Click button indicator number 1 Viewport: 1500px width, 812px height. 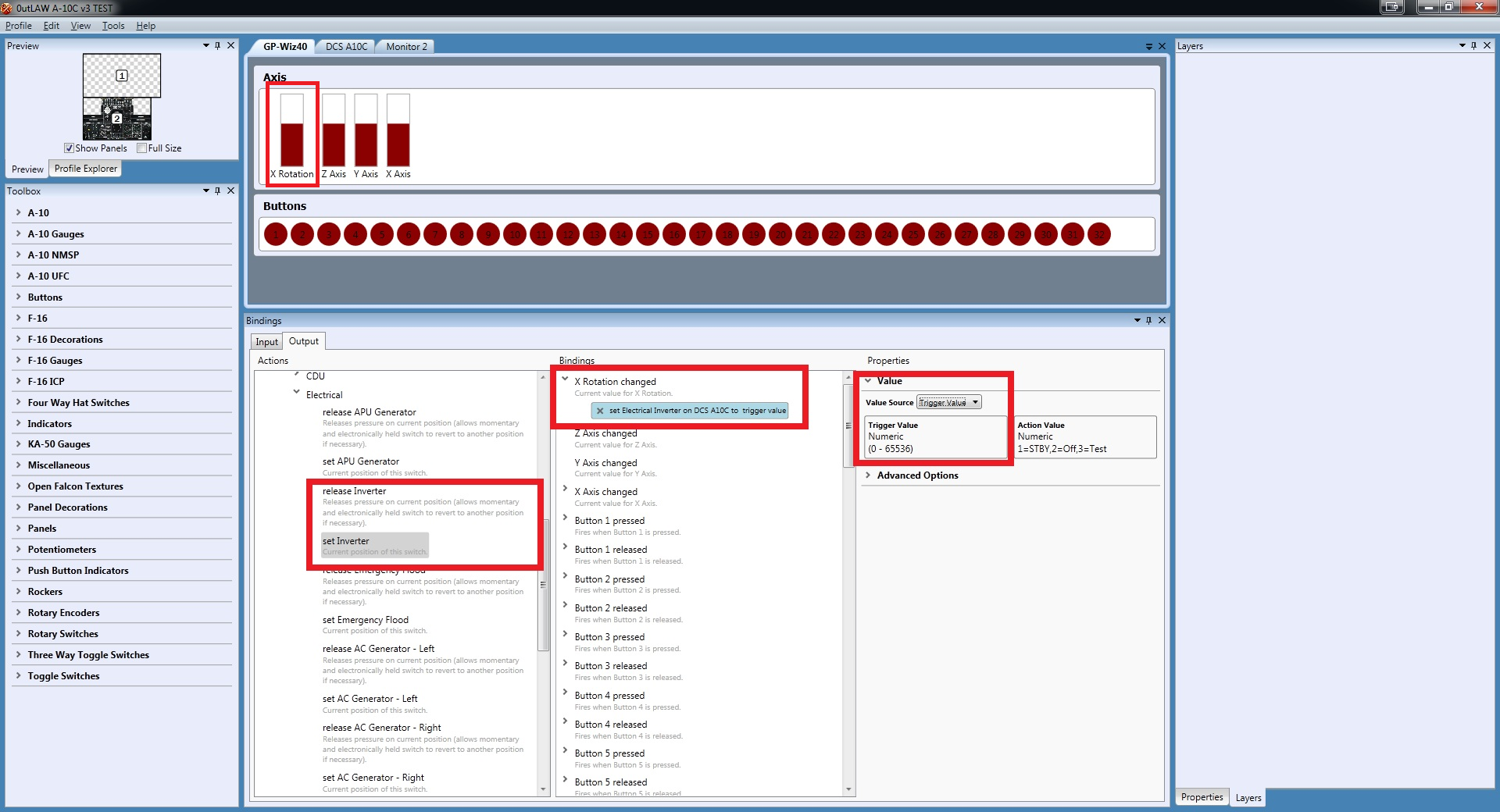[276, 234]
